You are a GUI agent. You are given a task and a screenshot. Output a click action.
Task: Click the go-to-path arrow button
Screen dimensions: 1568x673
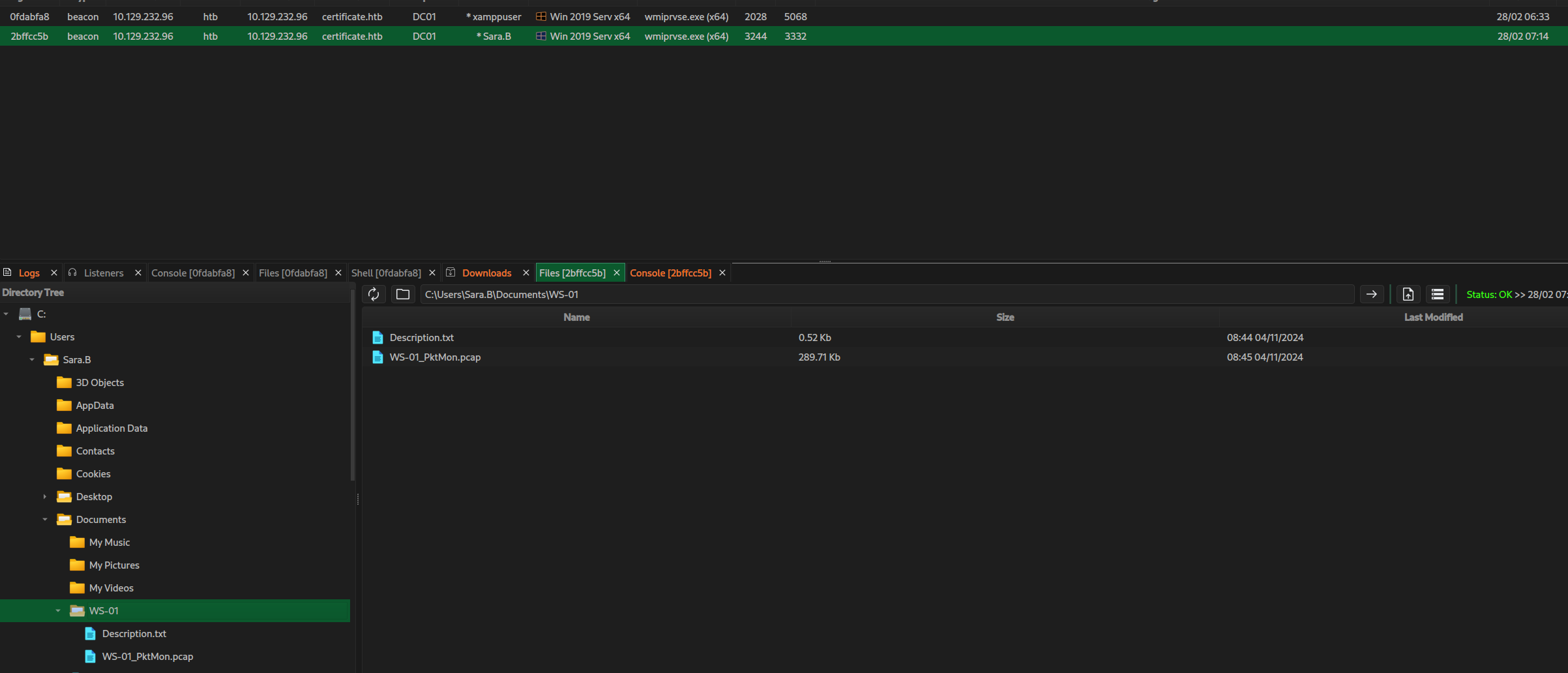[x=1372, y=294]
